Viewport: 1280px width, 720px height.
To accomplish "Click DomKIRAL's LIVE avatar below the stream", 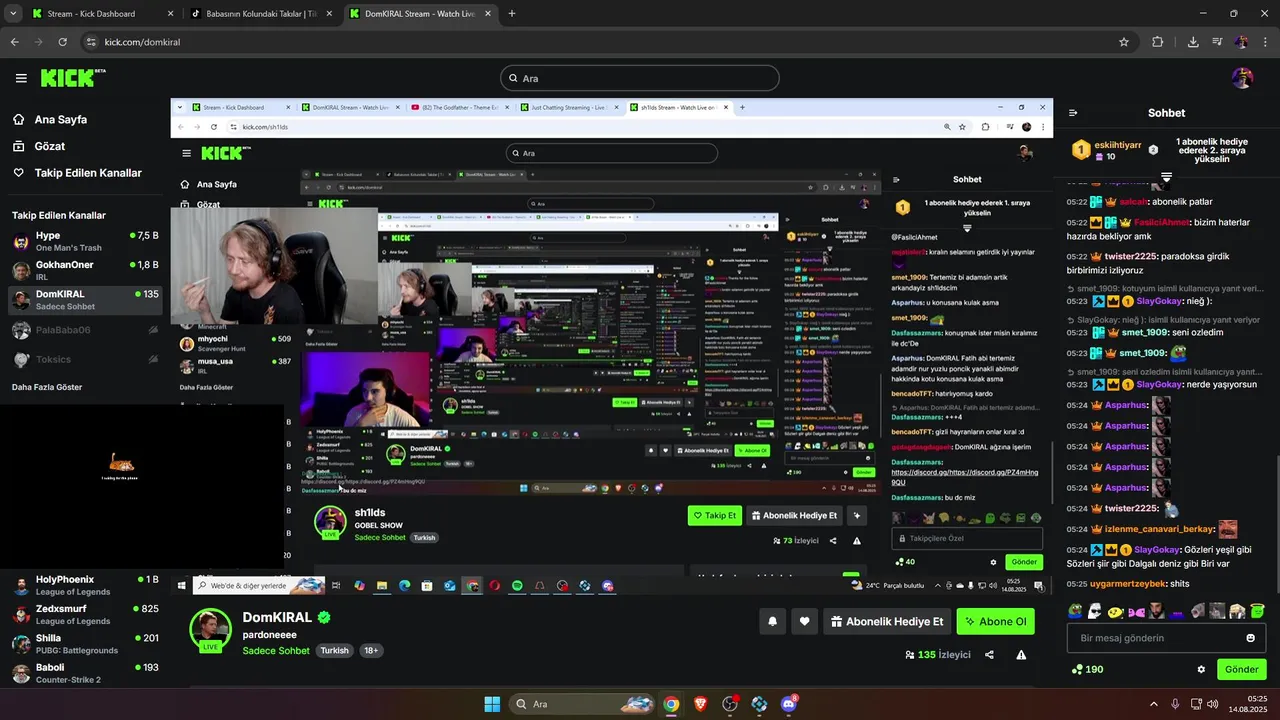I will click(x=210, y=630).
